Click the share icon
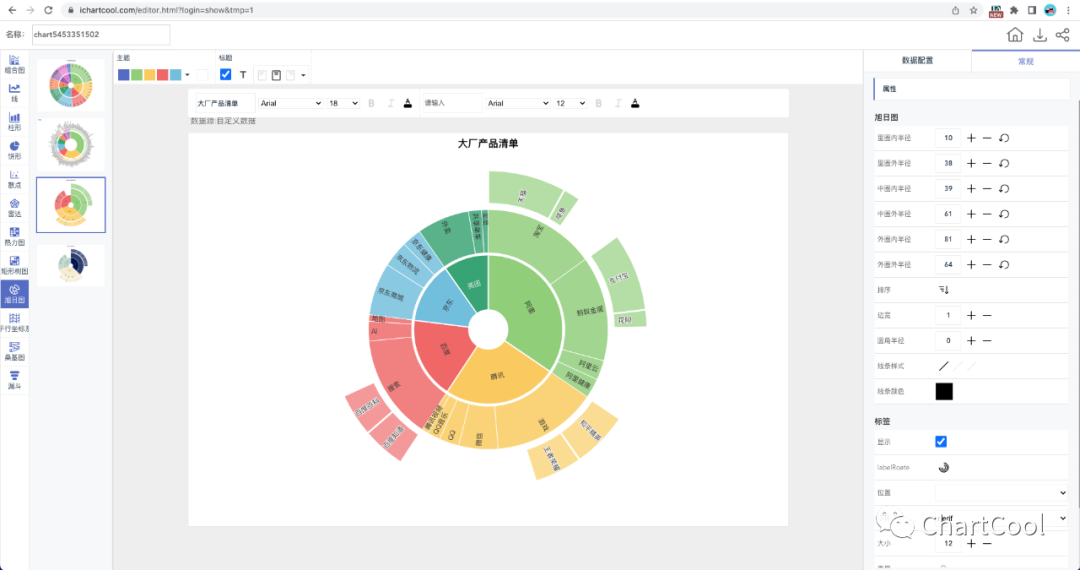 coord(1062,35)
